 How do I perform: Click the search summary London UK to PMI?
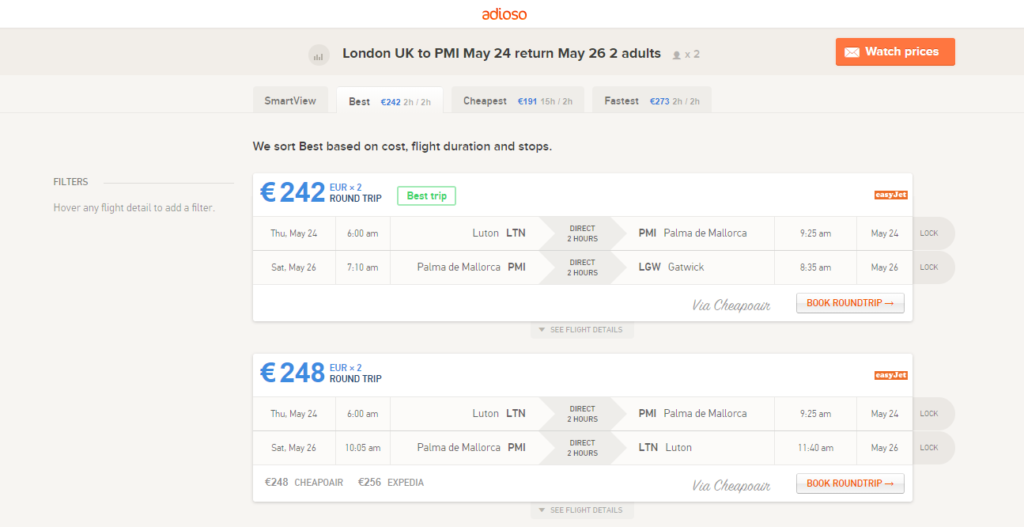(502, 54)
